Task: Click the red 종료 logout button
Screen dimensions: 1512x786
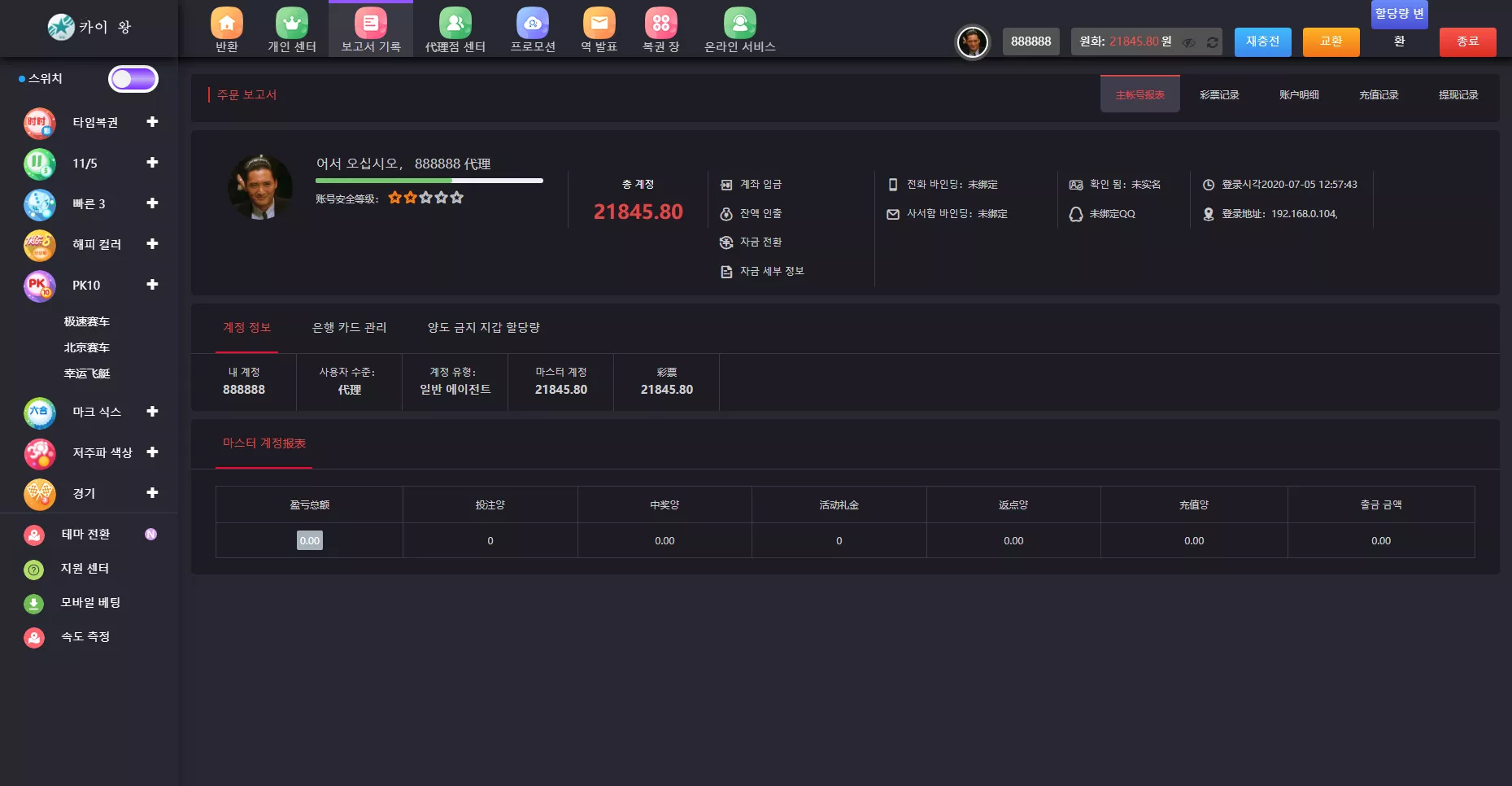Action: pos(1467,41)
